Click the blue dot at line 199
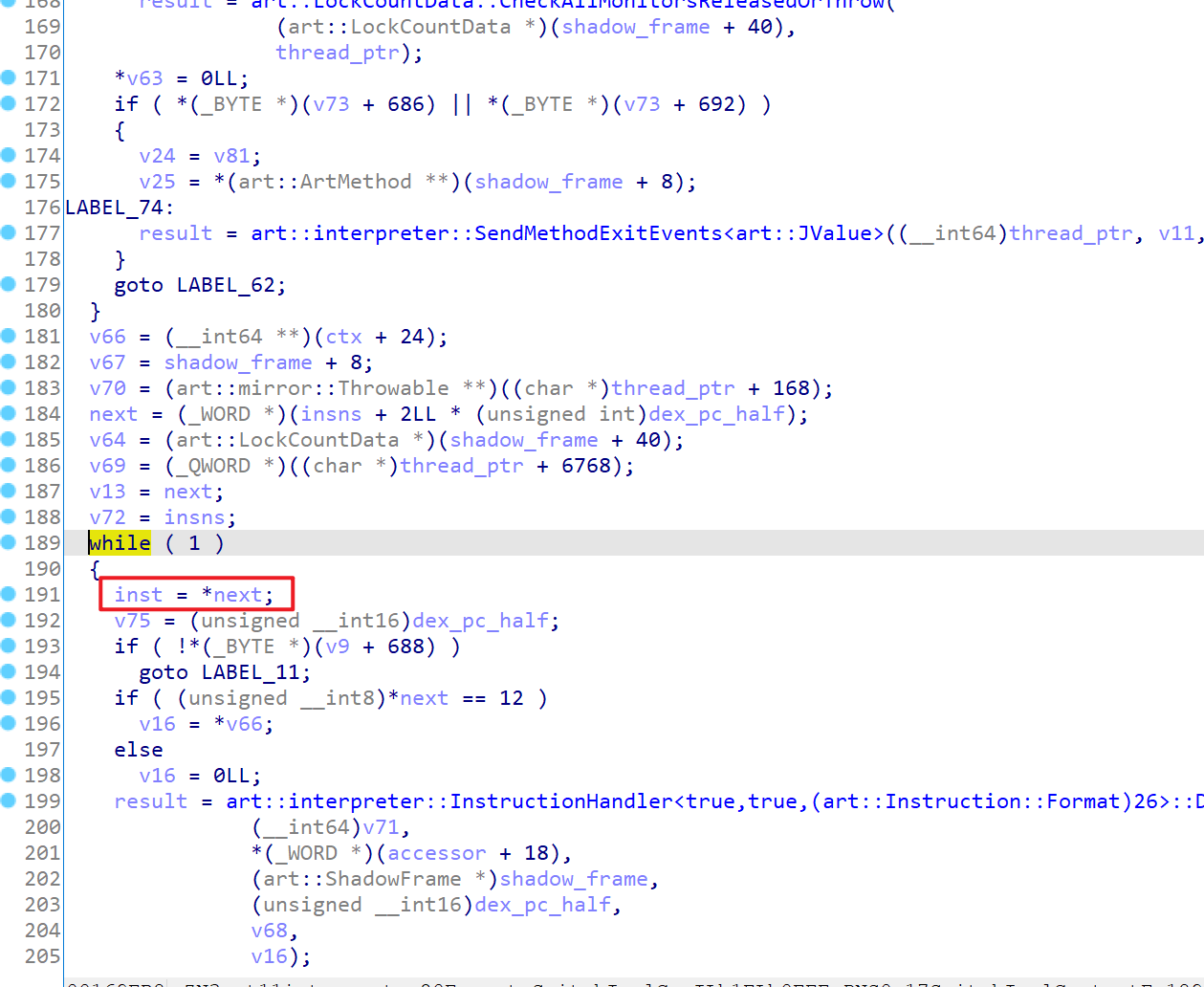Screen dimensions: 1204x987 pyautogui.click(x=9, y=801)
